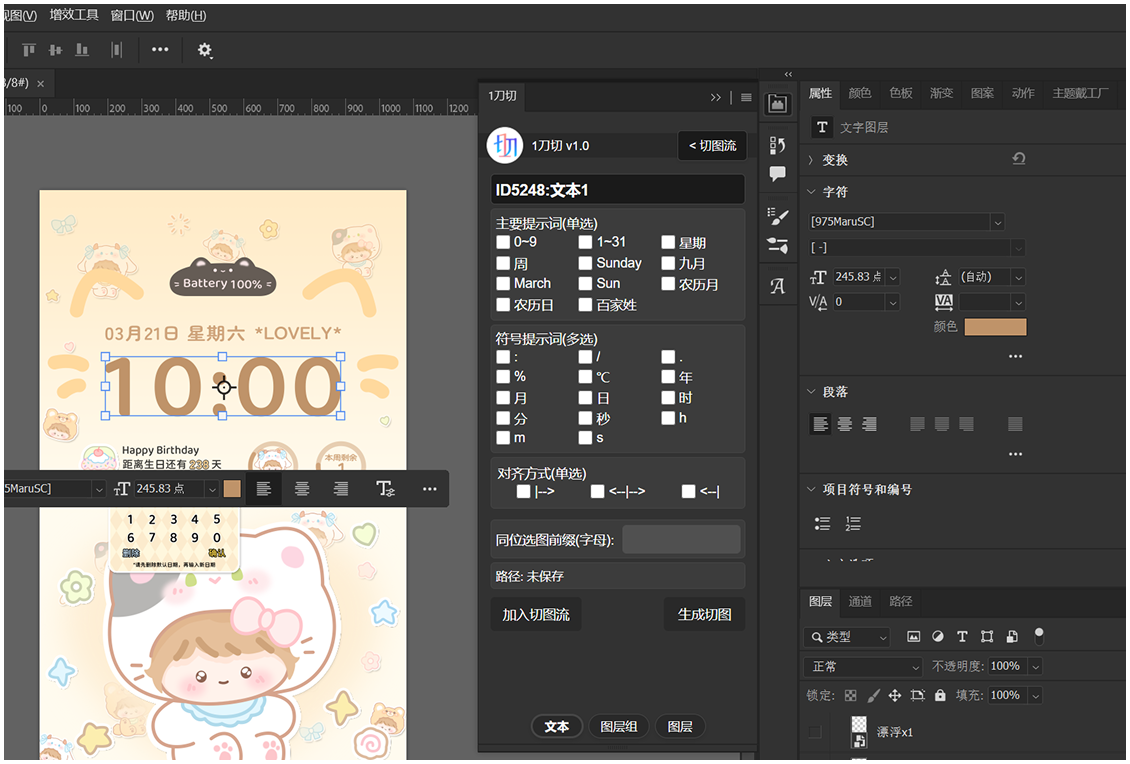The width and height of the screenshot is (1130, 764).
Task: Select the brush settings icon in the sidebar
Action: click(778, 245)
